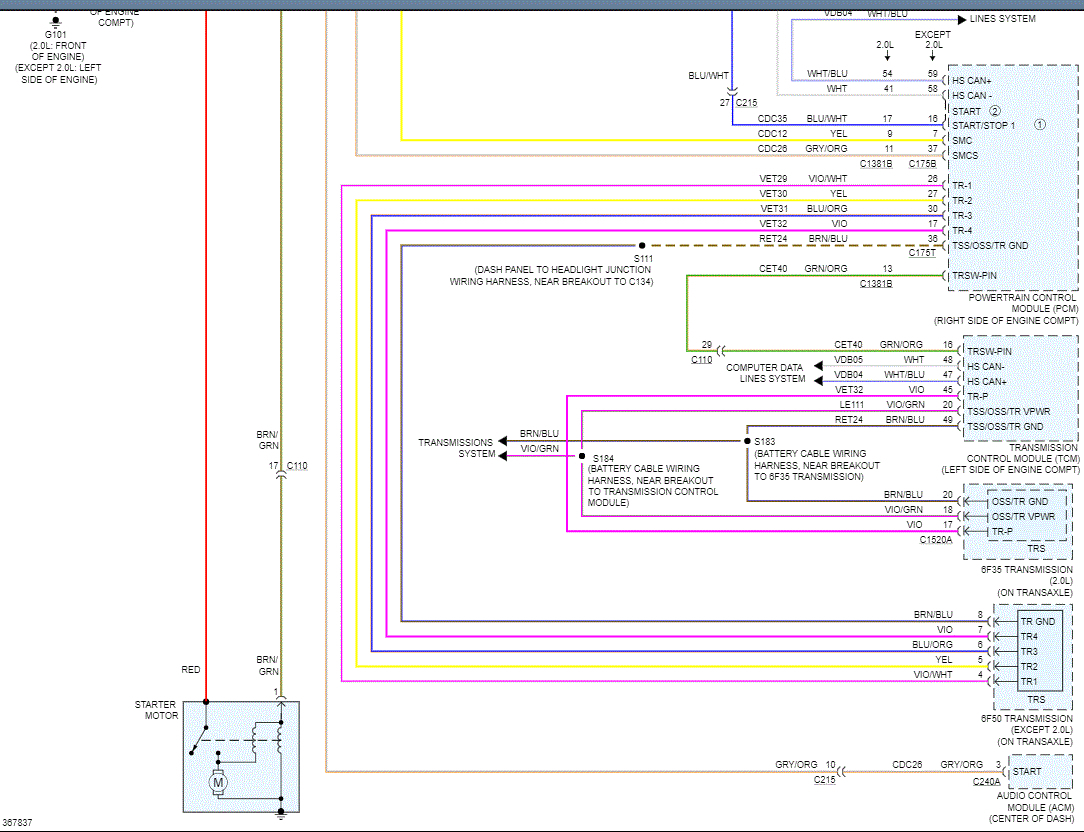The height and width of the screenshot is (832, 1084).
Task: Select the Audio Control Module START pin
Action: (1026, 771)
